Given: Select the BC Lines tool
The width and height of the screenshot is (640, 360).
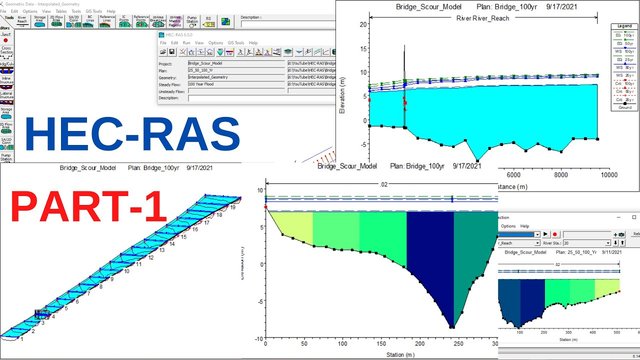Looking at the screenshot, I should (90, 21).
